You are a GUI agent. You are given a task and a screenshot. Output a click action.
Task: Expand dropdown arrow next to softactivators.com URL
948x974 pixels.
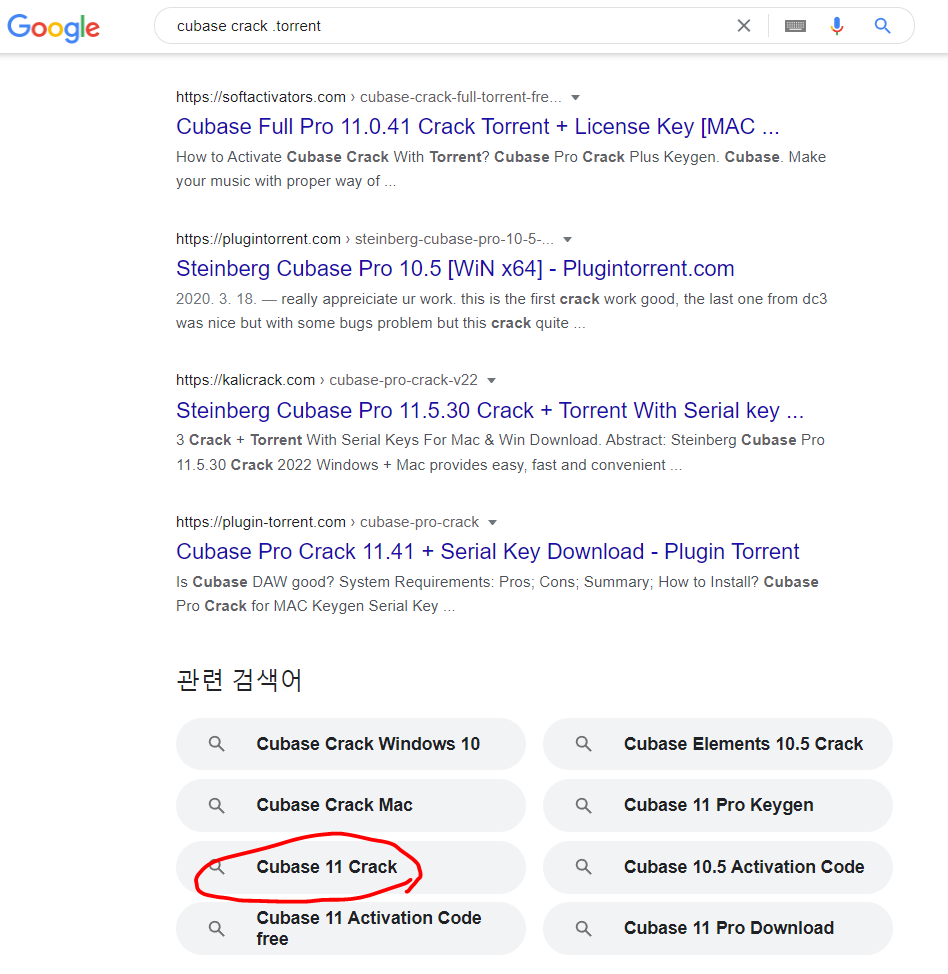[x=575, y=98]
